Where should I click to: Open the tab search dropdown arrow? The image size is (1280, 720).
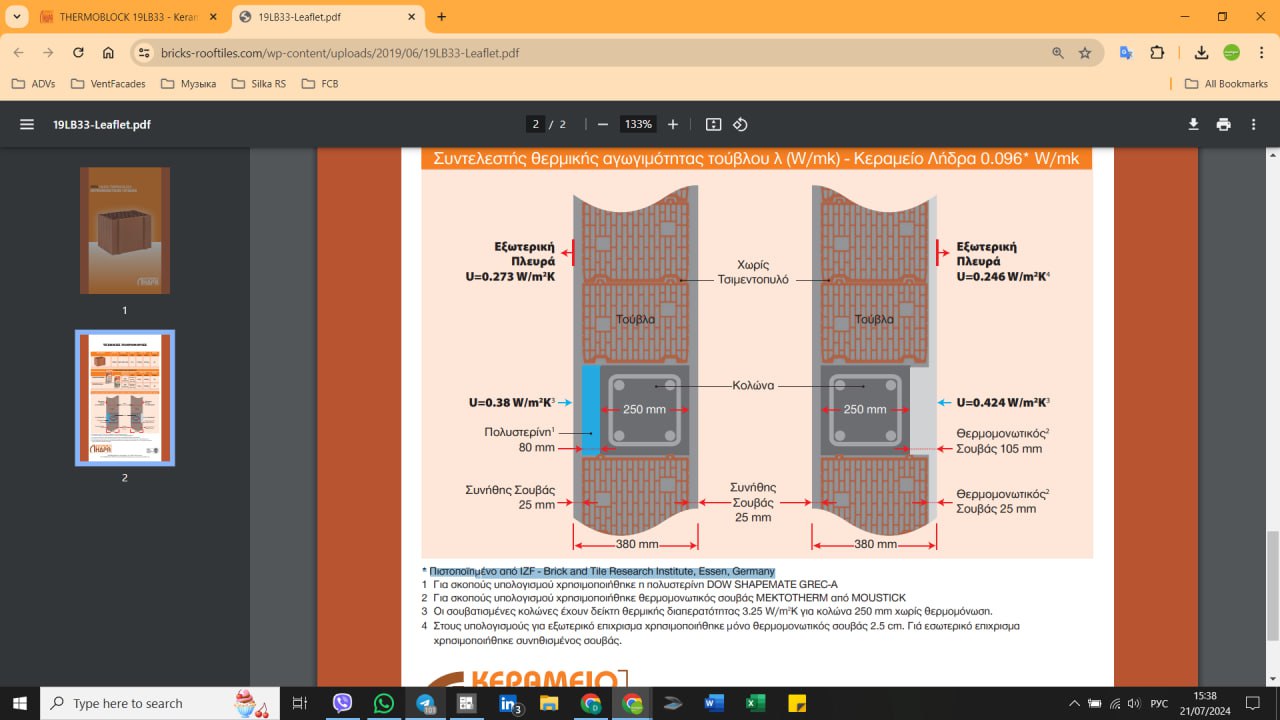point(17,17)
